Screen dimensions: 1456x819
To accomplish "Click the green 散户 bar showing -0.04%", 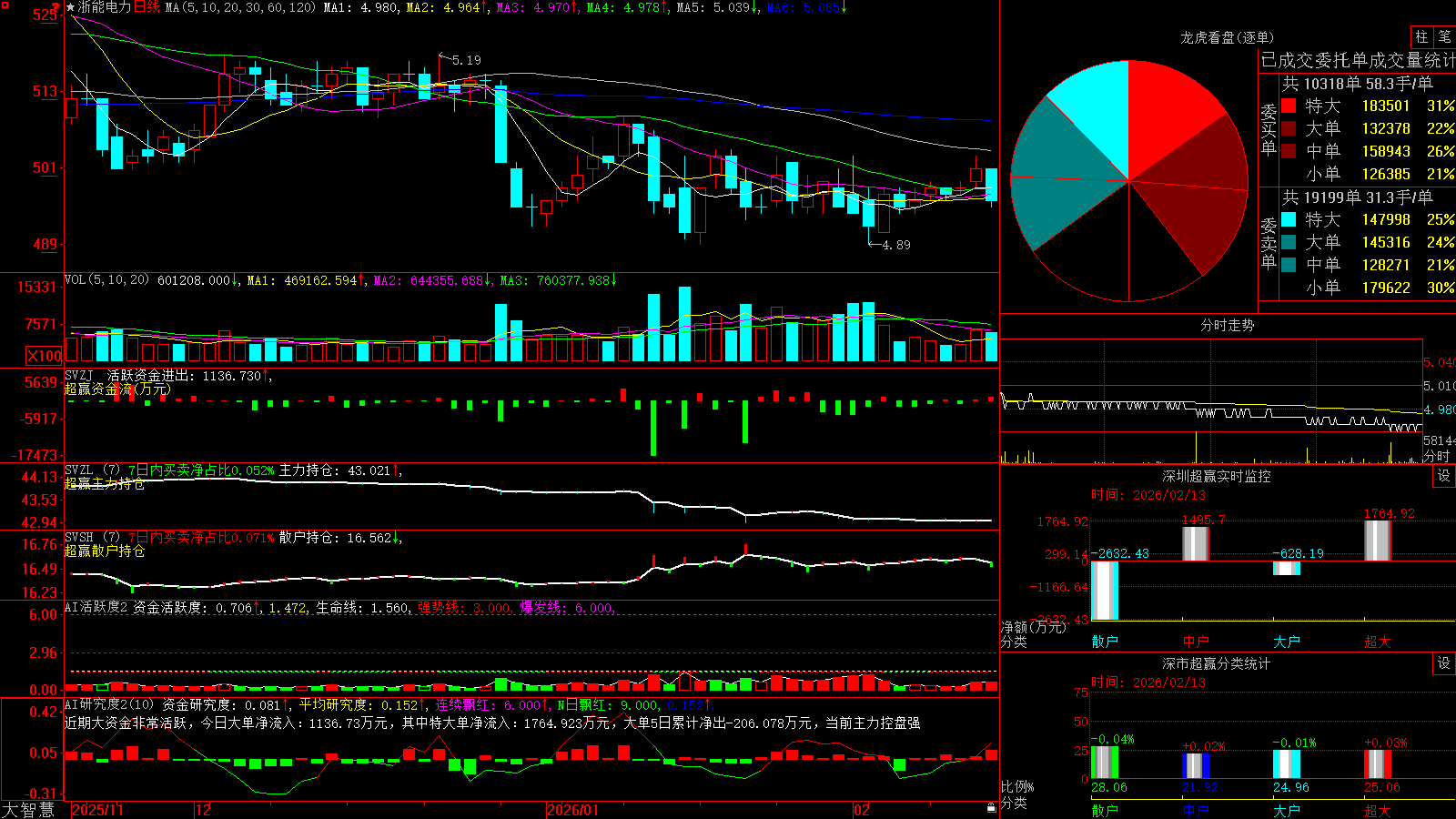I will pyautogui.click(x=1105, y=763).
